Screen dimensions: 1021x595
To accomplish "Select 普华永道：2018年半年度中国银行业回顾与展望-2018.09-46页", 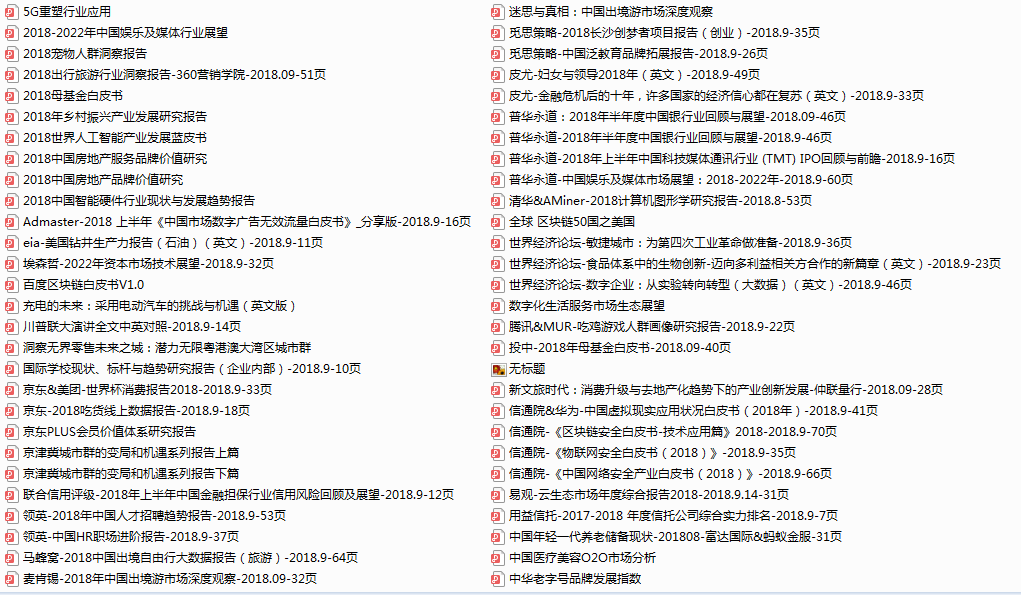I will [677, 117].
